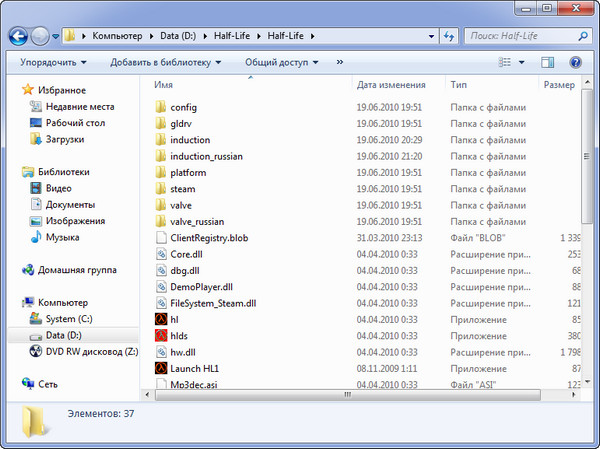Click Компьютер in navigation pane
The image size is (600, 449).
(63, 302)
